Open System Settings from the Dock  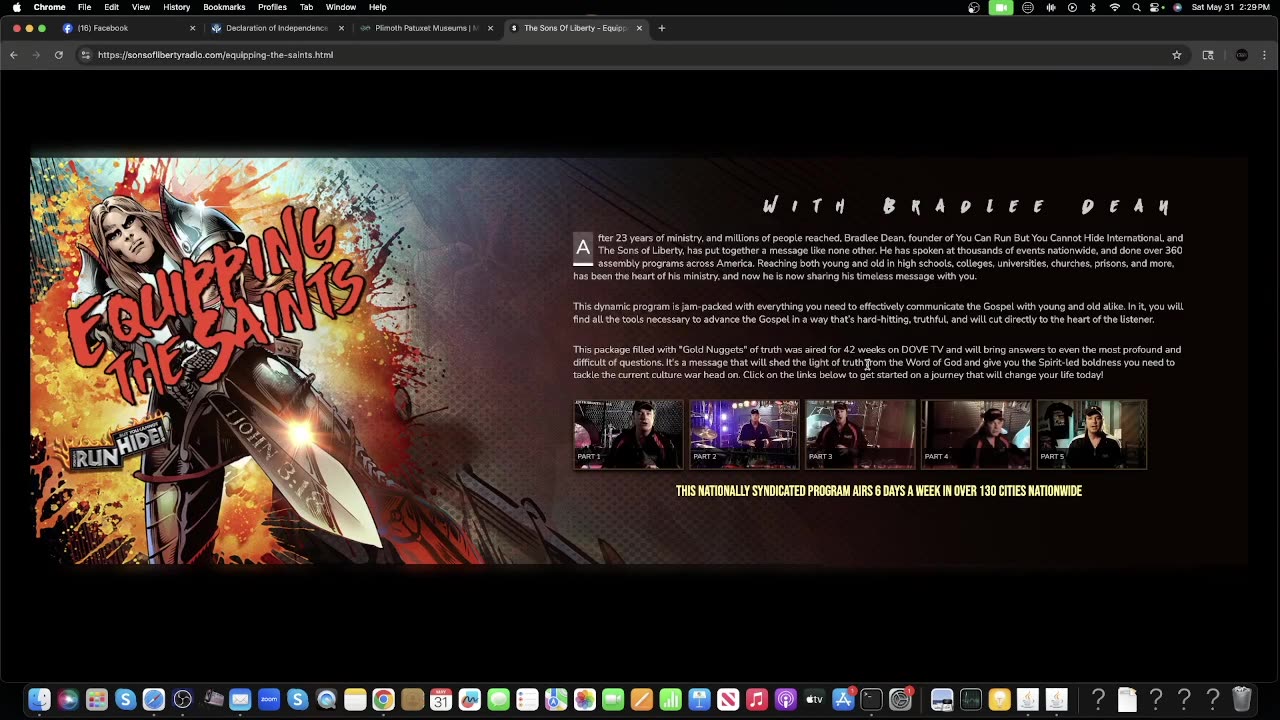tap(900, 700)
